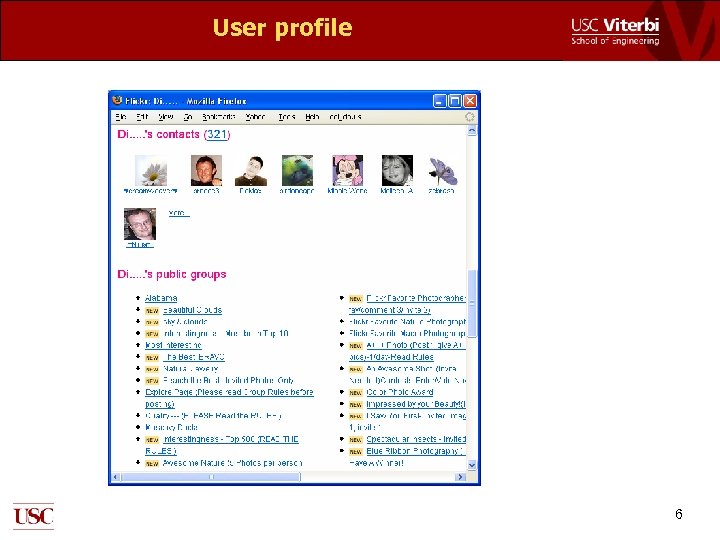Open the 321 contacts count link

tap(217, 134)
